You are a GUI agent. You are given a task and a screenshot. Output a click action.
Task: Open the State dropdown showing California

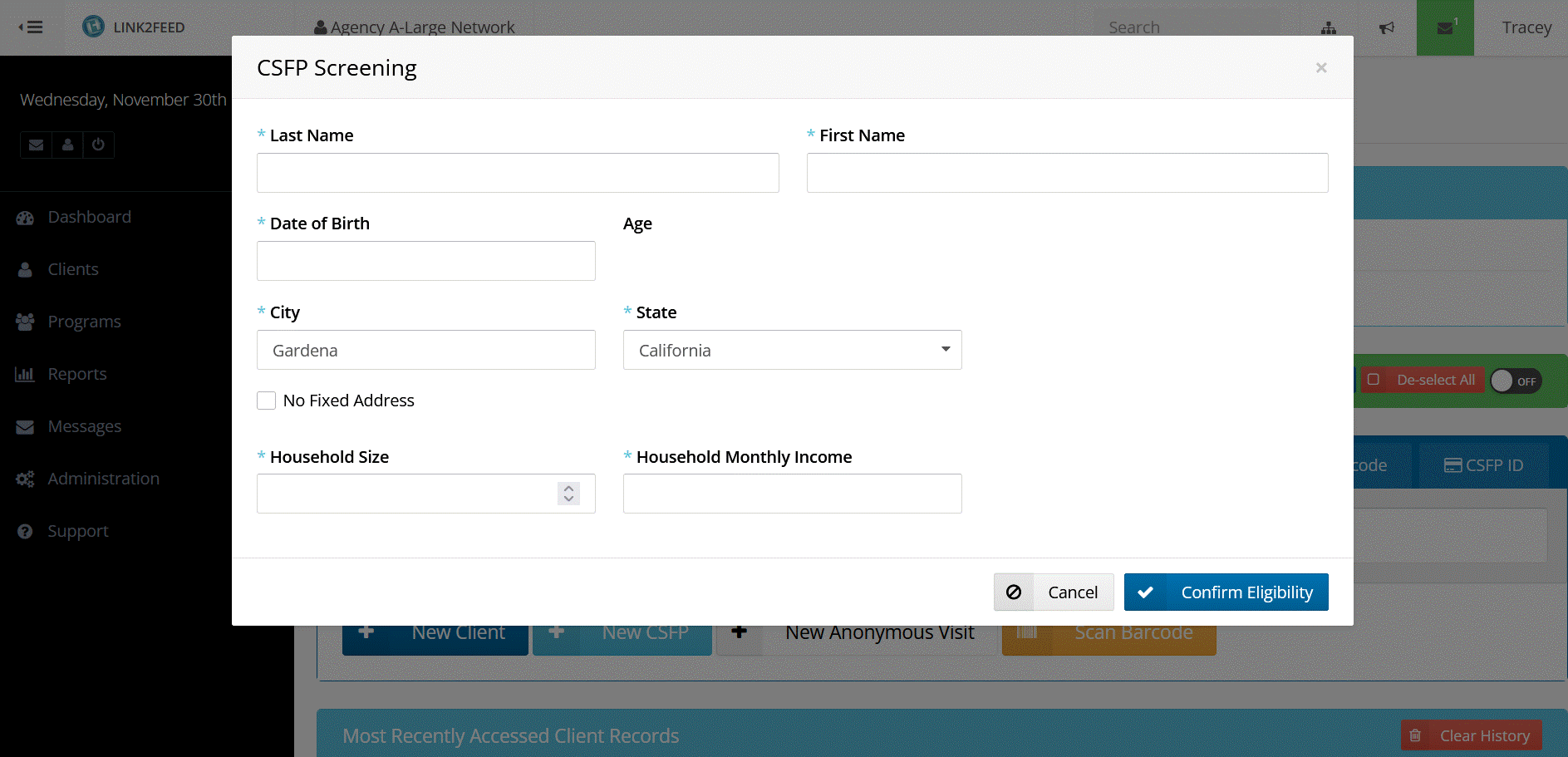point(792,350)
